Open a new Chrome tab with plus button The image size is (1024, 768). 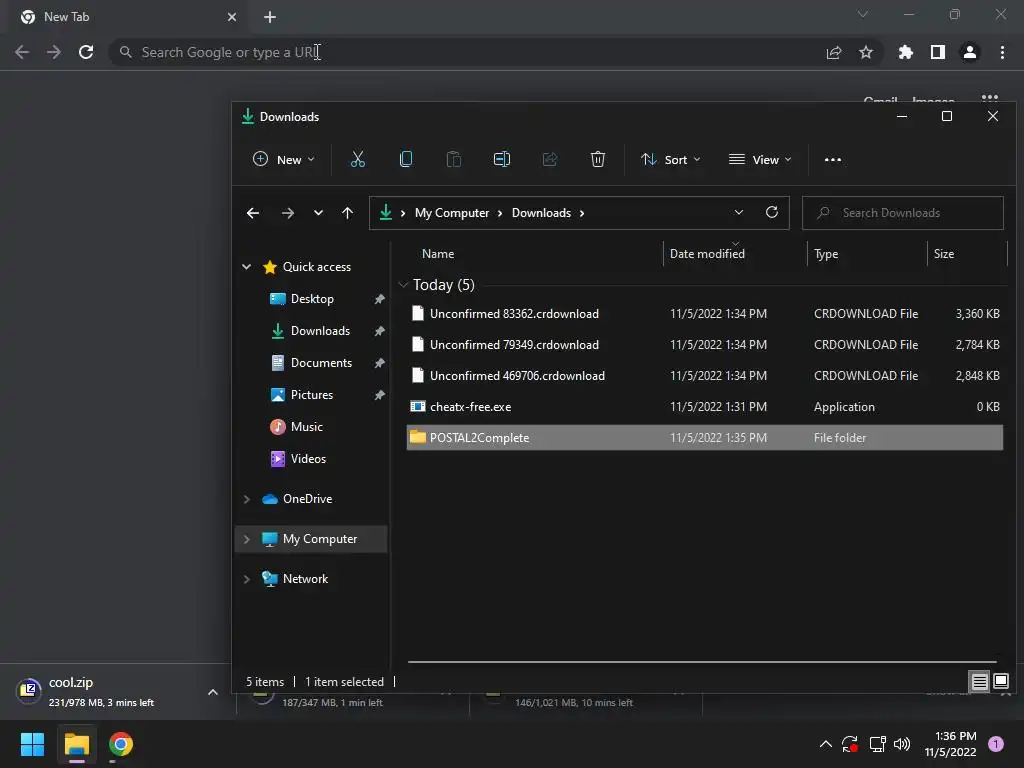(270, 17)
